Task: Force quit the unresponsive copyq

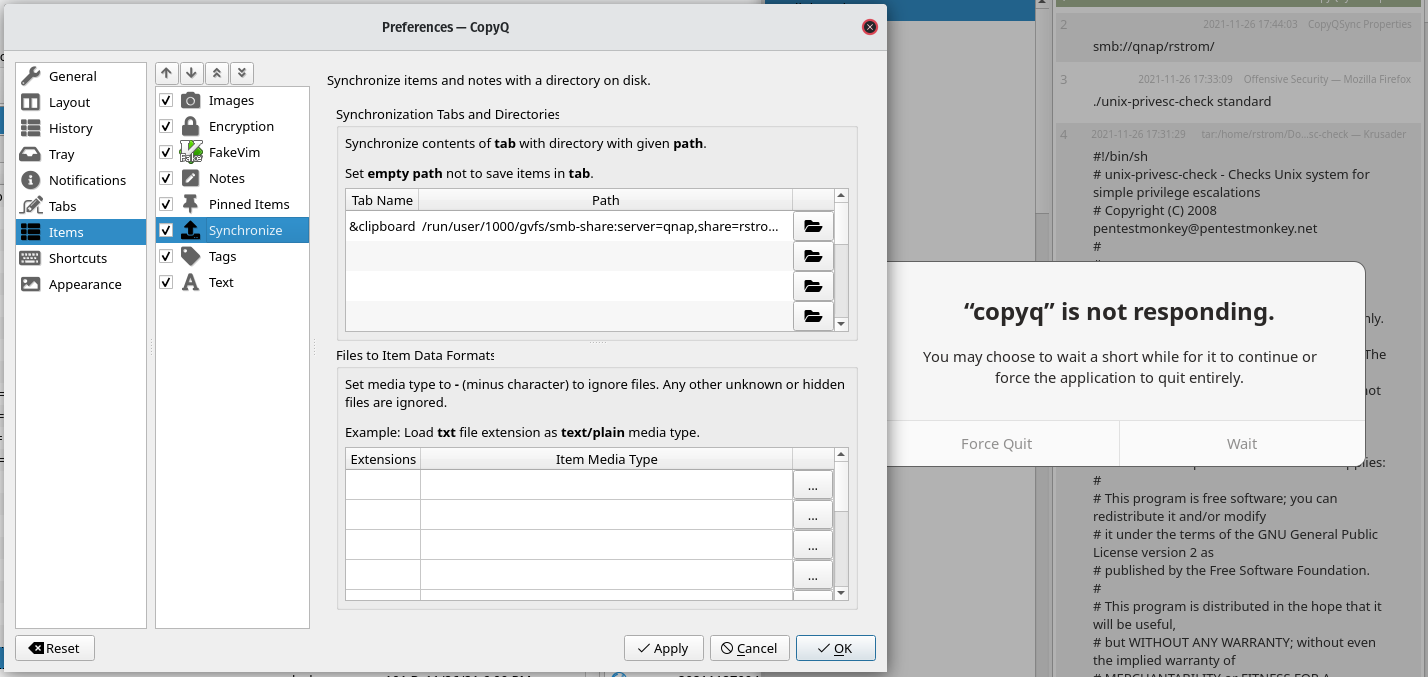Action: [x=996, y=443]
